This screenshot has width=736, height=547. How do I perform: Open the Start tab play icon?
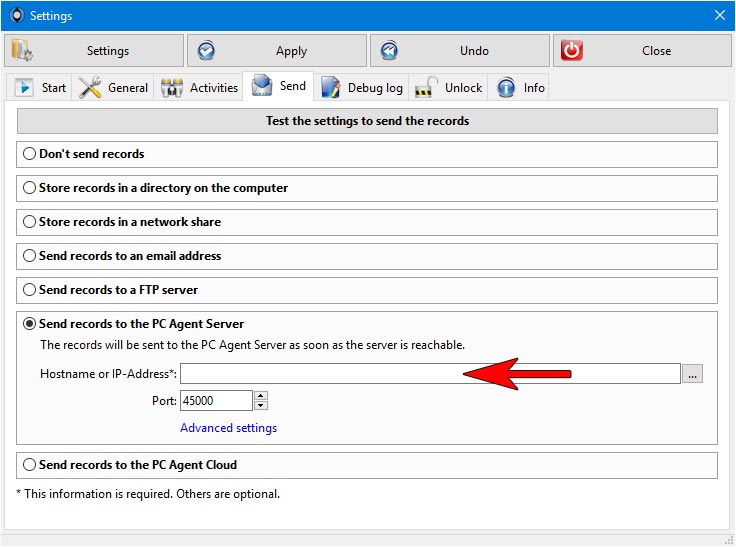coord(24,88)
